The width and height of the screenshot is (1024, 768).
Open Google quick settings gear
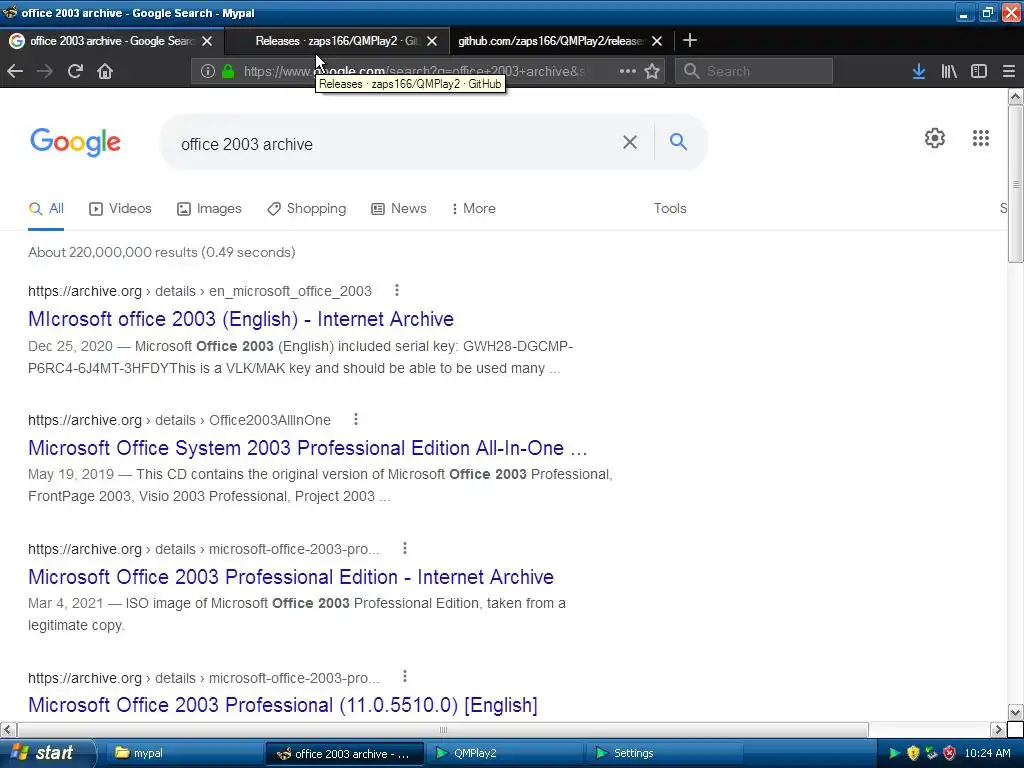[x=935, y=138]
